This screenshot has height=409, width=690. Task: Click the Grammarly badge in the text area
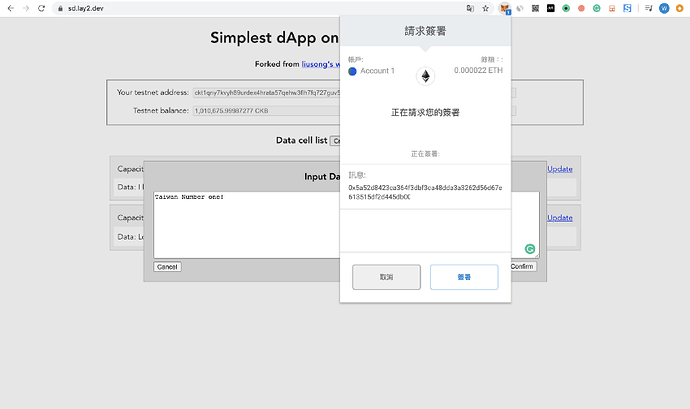pyautogui.click(x=530, y=249)
